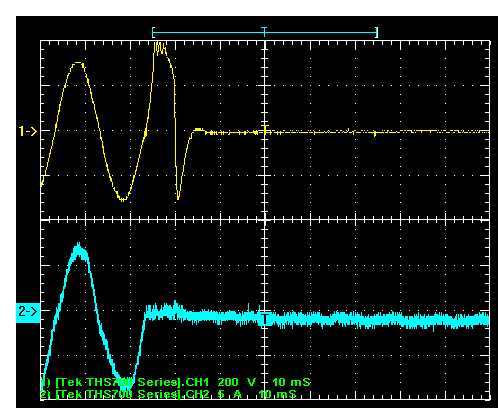498x408 pixels.
Task: Click the cyan record-view bar left segment
Action: click(209, 33)
